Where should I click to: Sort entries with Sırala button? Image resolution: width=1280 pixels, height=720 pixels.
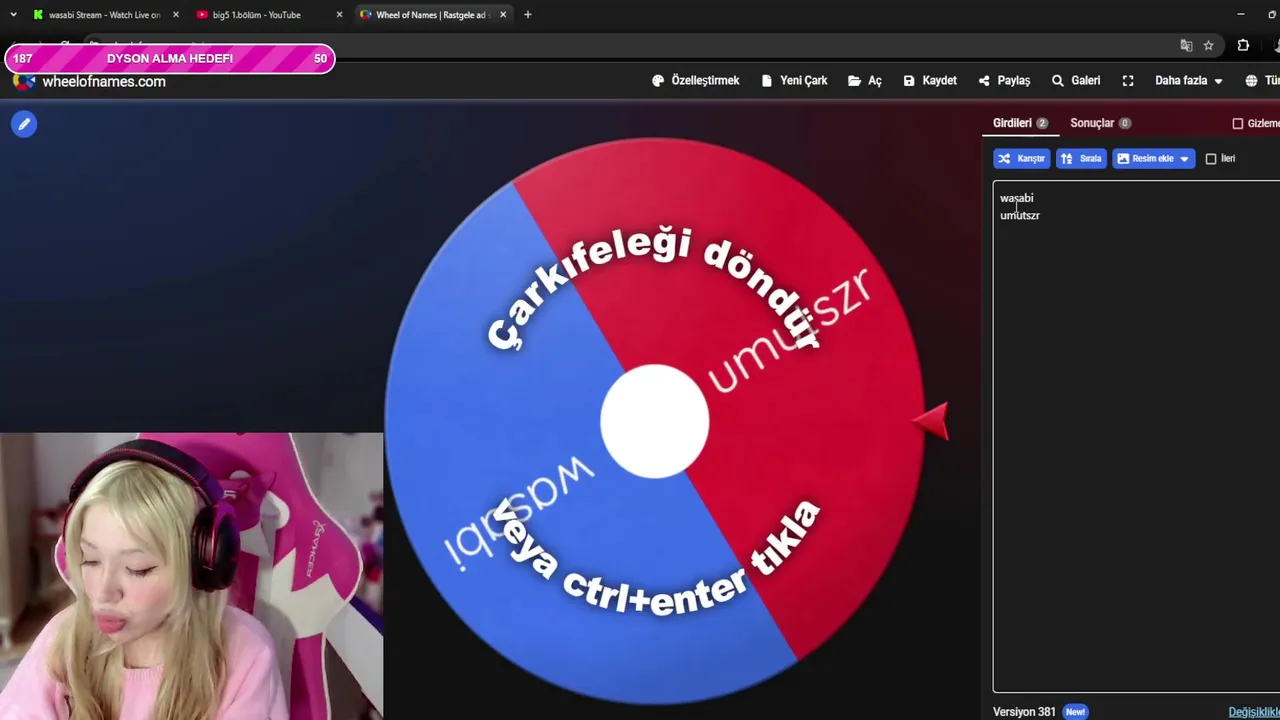pyautogui.click(x=1081, y=158)
